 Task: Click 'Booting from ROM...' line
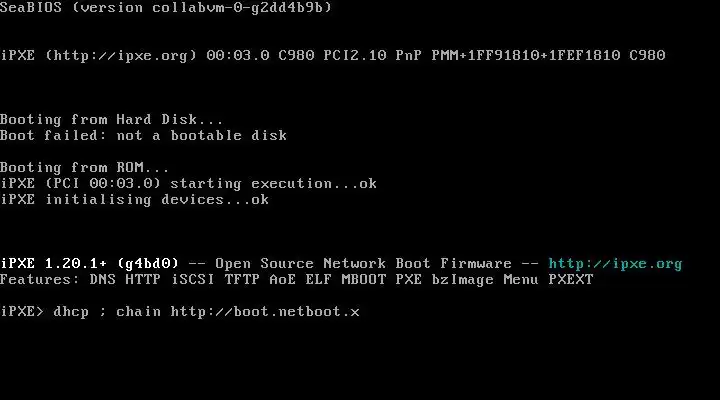(84, 167)
